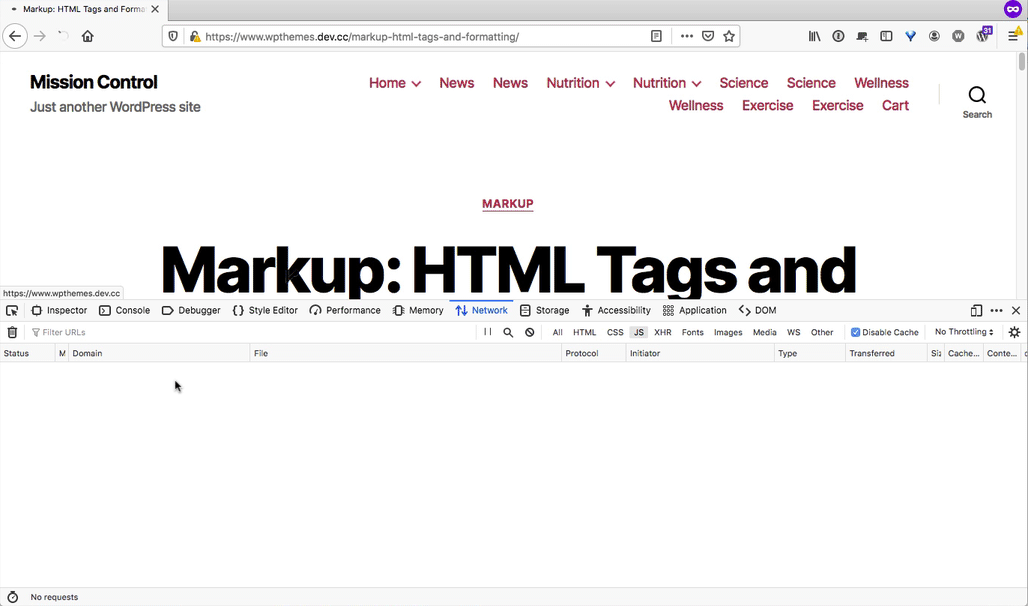Pause network recording in DevTools
Screen dimensions: 1028x606
[x=487, y=332]
